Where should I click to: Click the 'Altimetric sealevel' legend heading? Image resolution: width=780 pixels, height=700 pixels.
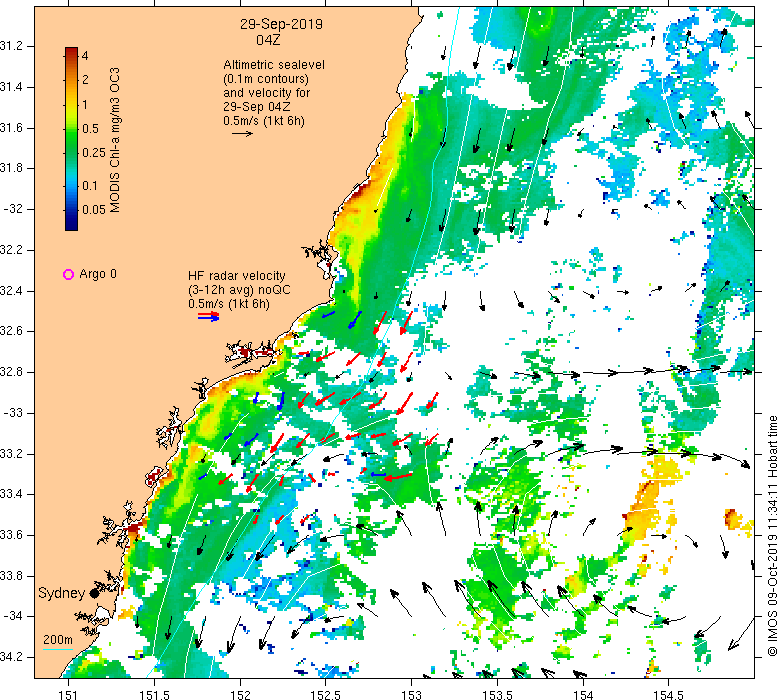[x=274, y=65]
